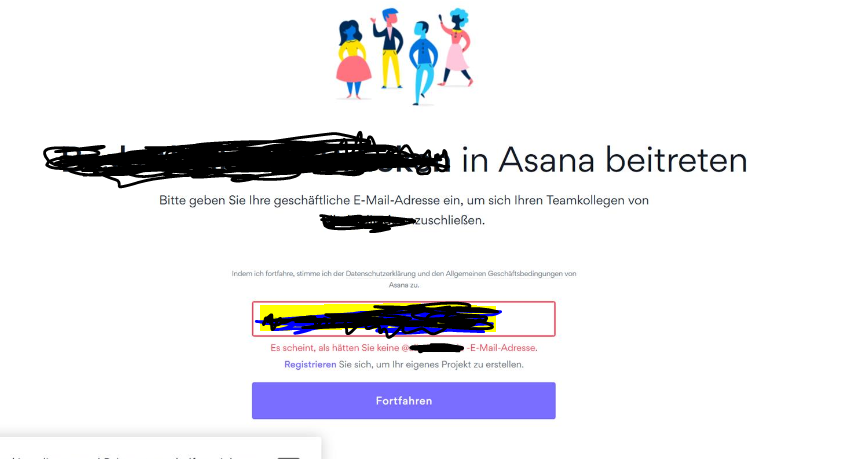The image size is (852, 459).
Task: Open the Datenschutzerklärung privacy policy text
Action: (x=379, y=274)
